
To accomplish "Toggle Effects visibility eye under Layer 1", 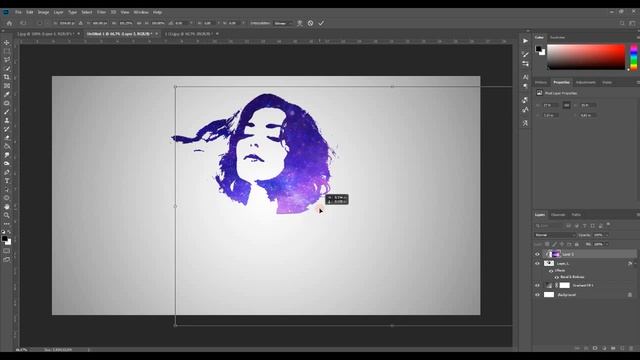I will coord(551,271).
